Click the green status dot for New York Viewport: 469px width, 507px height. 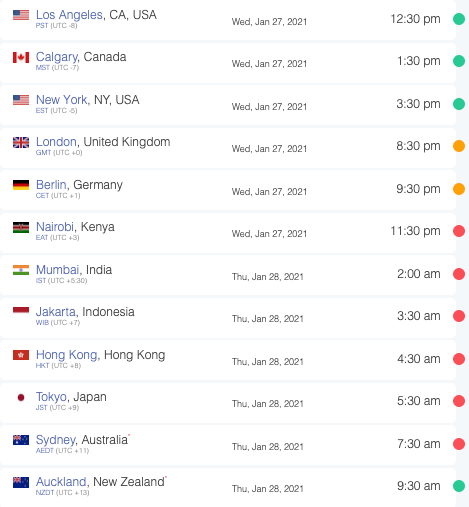[459, 104]
